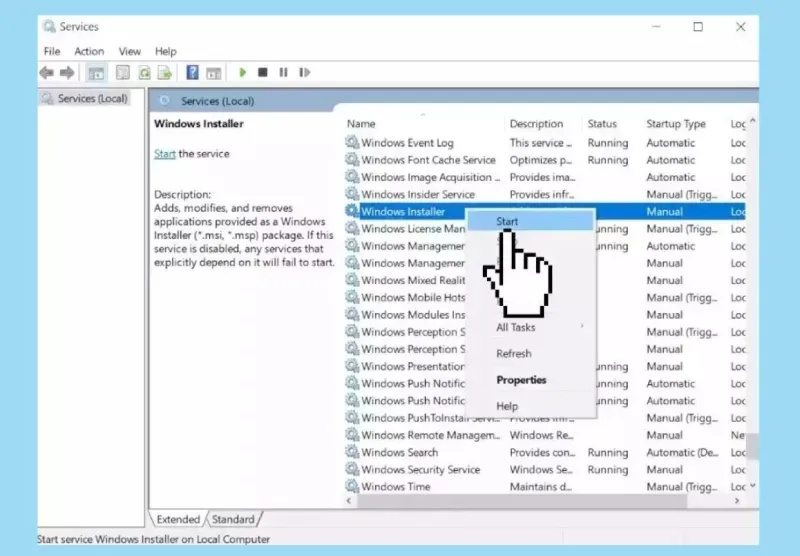Switch to the Extended tab
This screenshot has height=556, width=800.
pyautogui.click(x=178, y=519)
